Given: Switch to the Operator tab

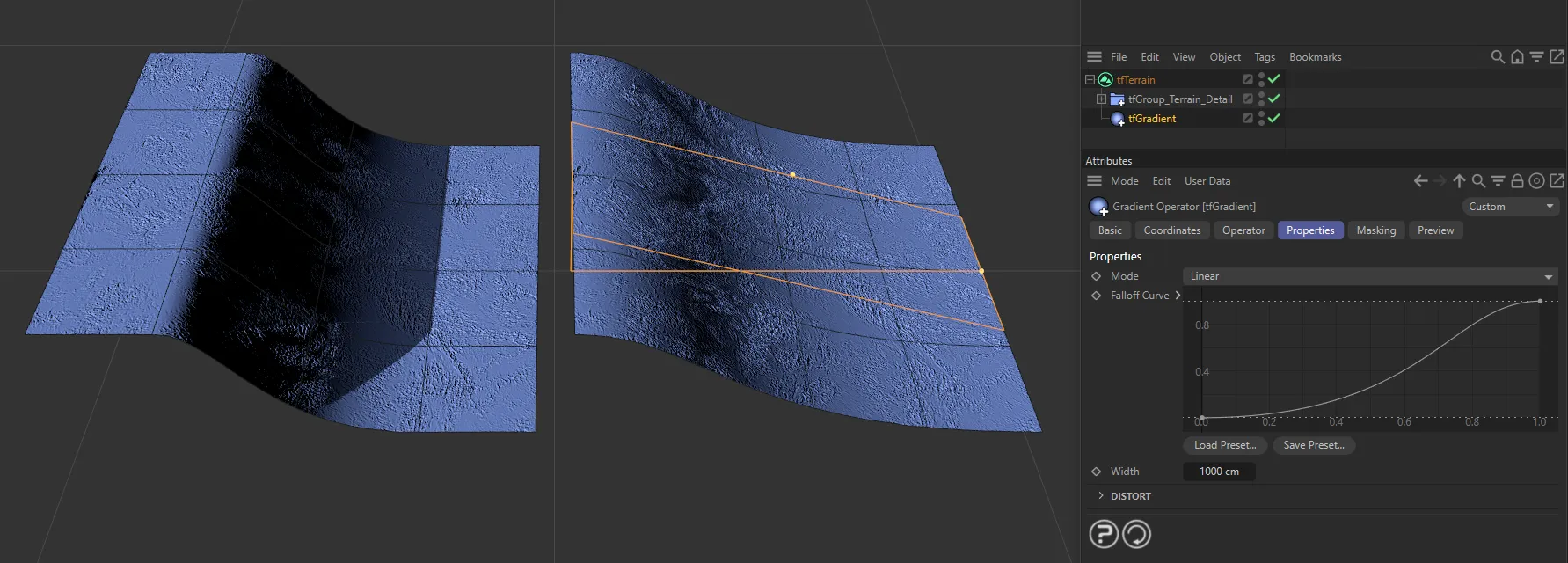Looking at the screenshot, I should 1243,230.
